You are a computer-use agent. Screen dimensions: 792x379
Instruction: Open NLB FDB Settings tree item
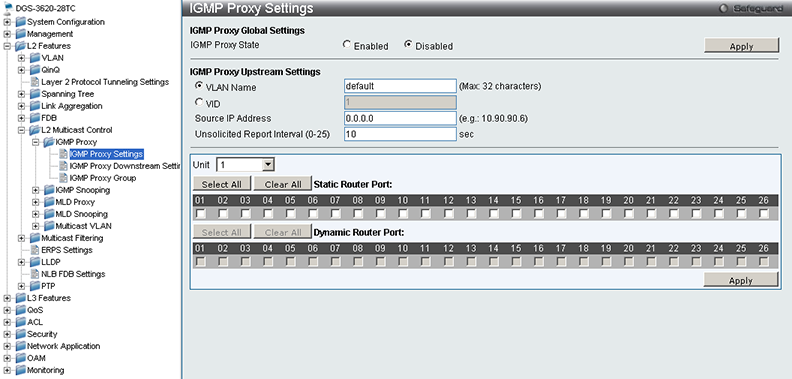(x=73, y=274)
